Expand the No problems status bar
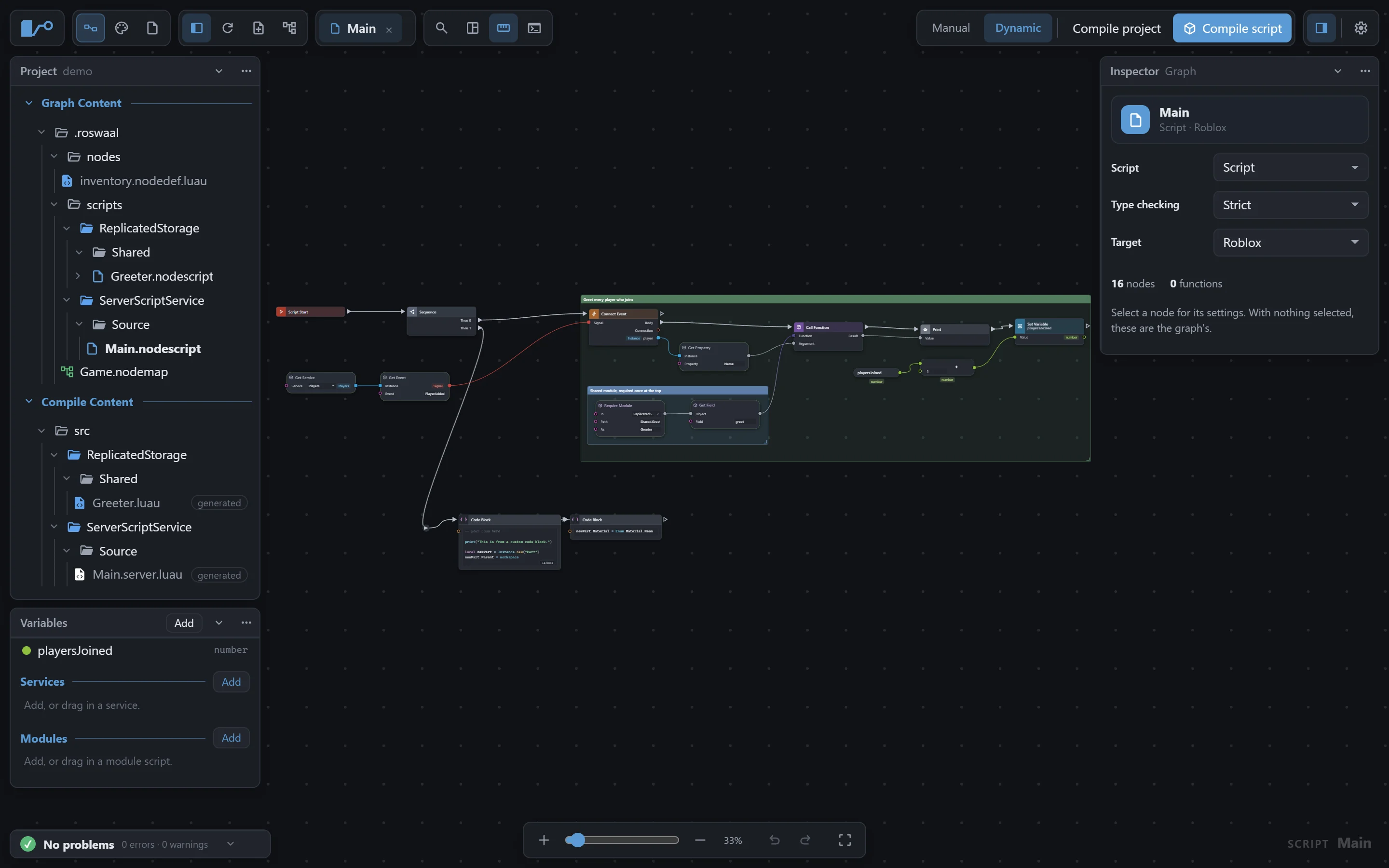Screen dimensions: 1389x868 pyautogui.click(x=231, y=844)
